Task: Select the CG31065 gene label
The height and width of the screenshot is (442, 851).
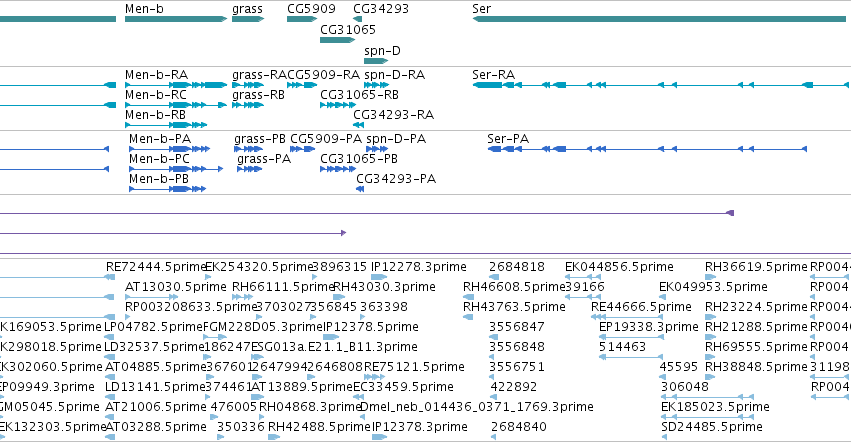Action: 348,29
